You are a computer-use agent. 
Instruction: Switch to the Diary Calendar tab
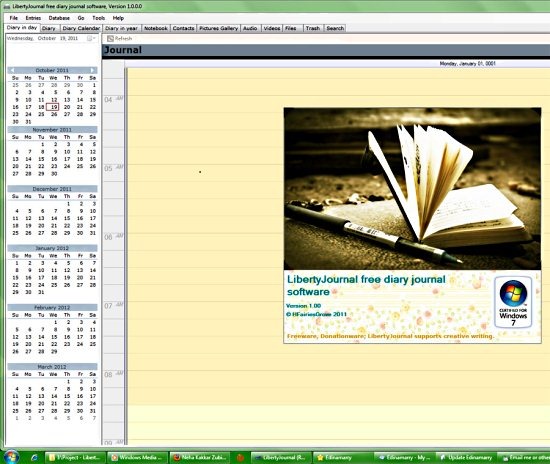(x=81, y=28)
